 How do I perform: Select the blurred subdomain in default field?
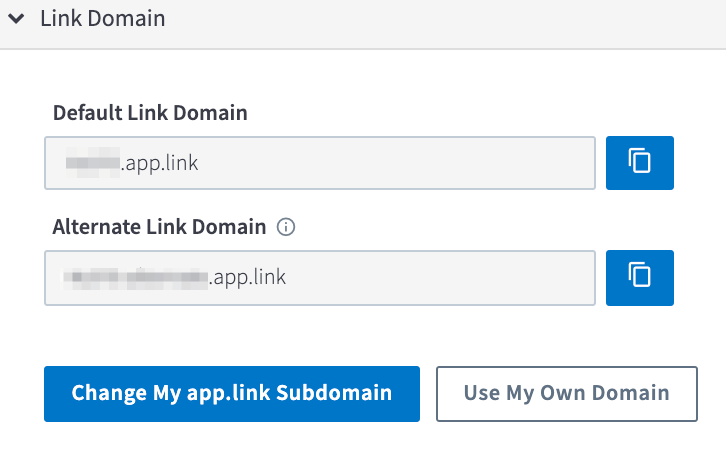[93, 163]
